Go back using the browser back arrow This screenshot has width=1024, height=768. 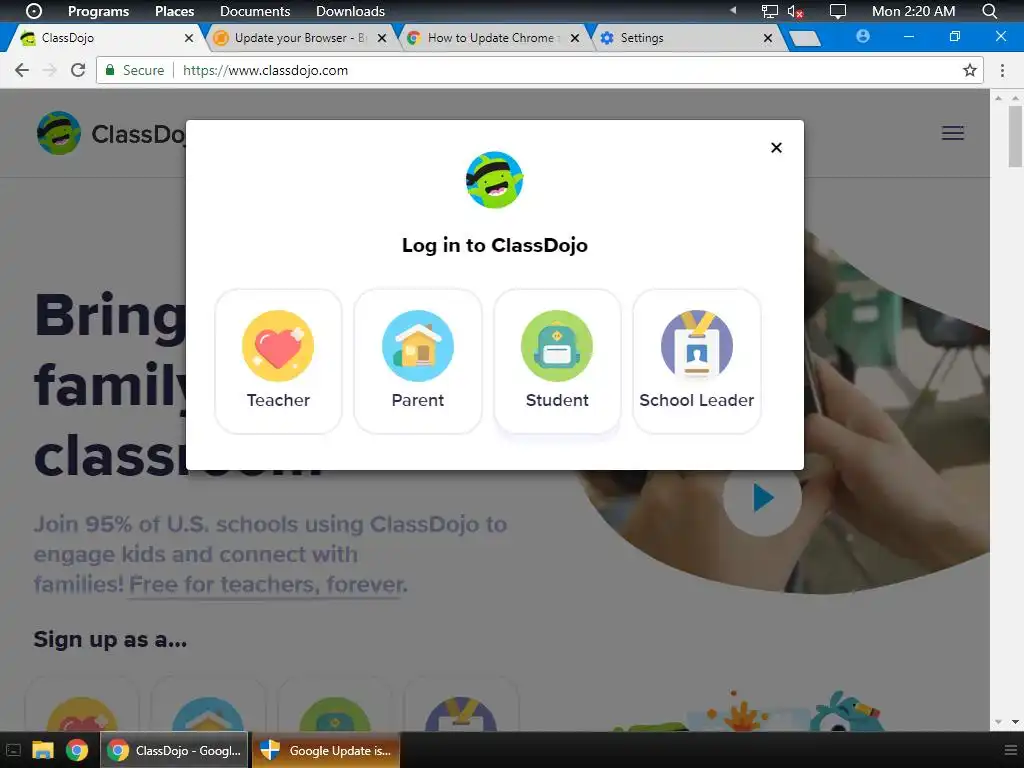22,70
